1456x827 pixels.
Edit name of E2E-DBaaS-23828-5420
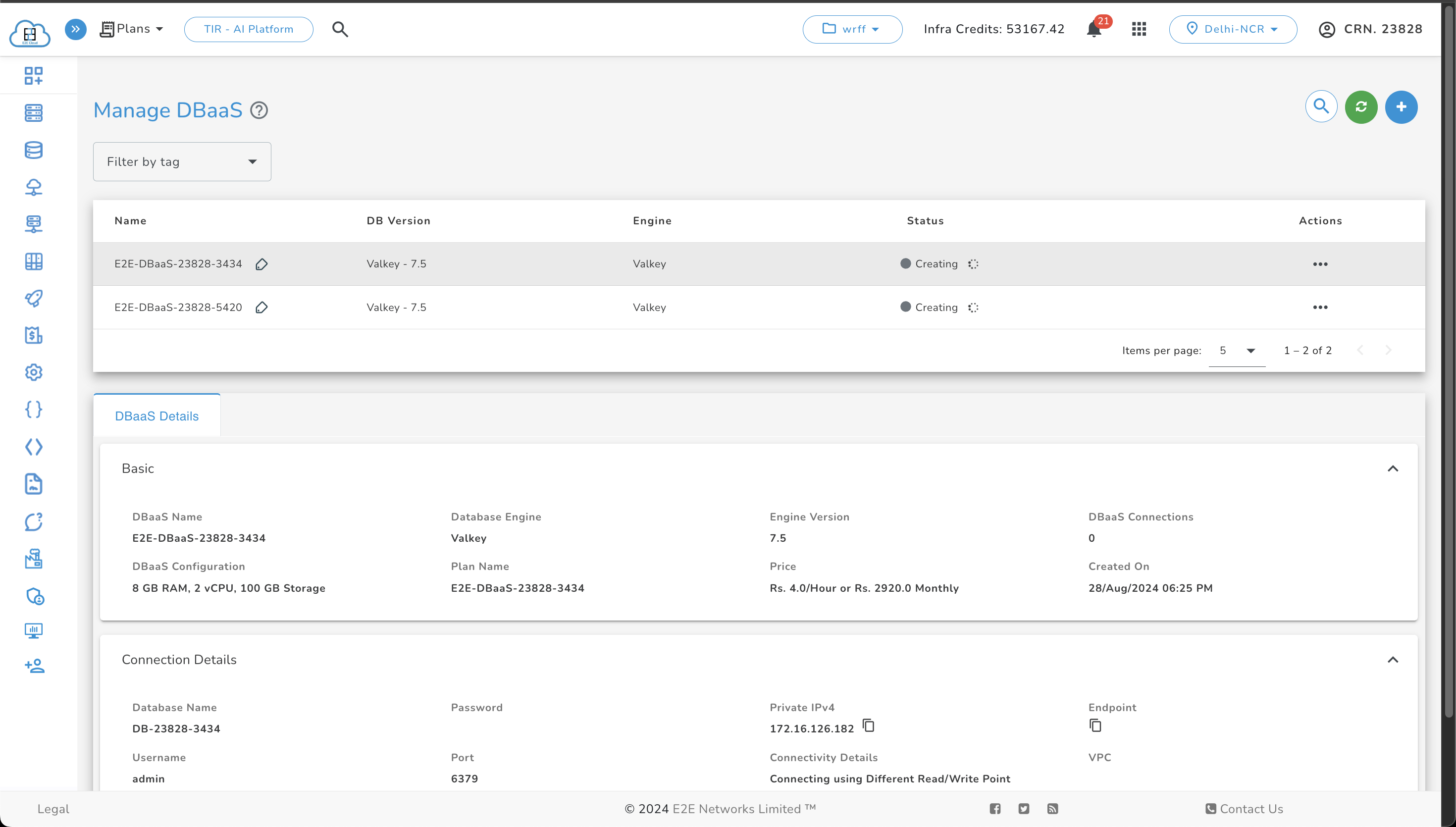pos(261,308)
